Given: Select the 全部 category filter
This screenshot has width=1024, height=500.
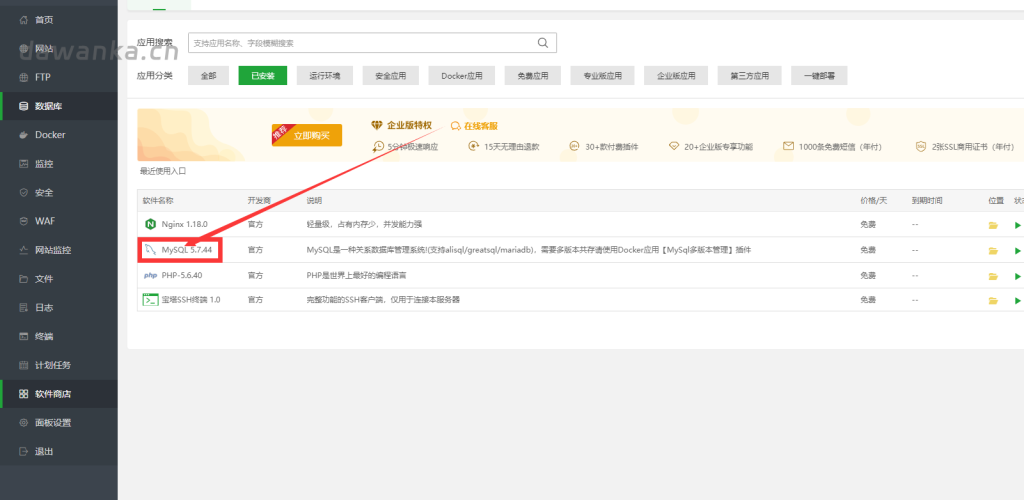Looking at the screenshot, I should [x=208, y=76].
